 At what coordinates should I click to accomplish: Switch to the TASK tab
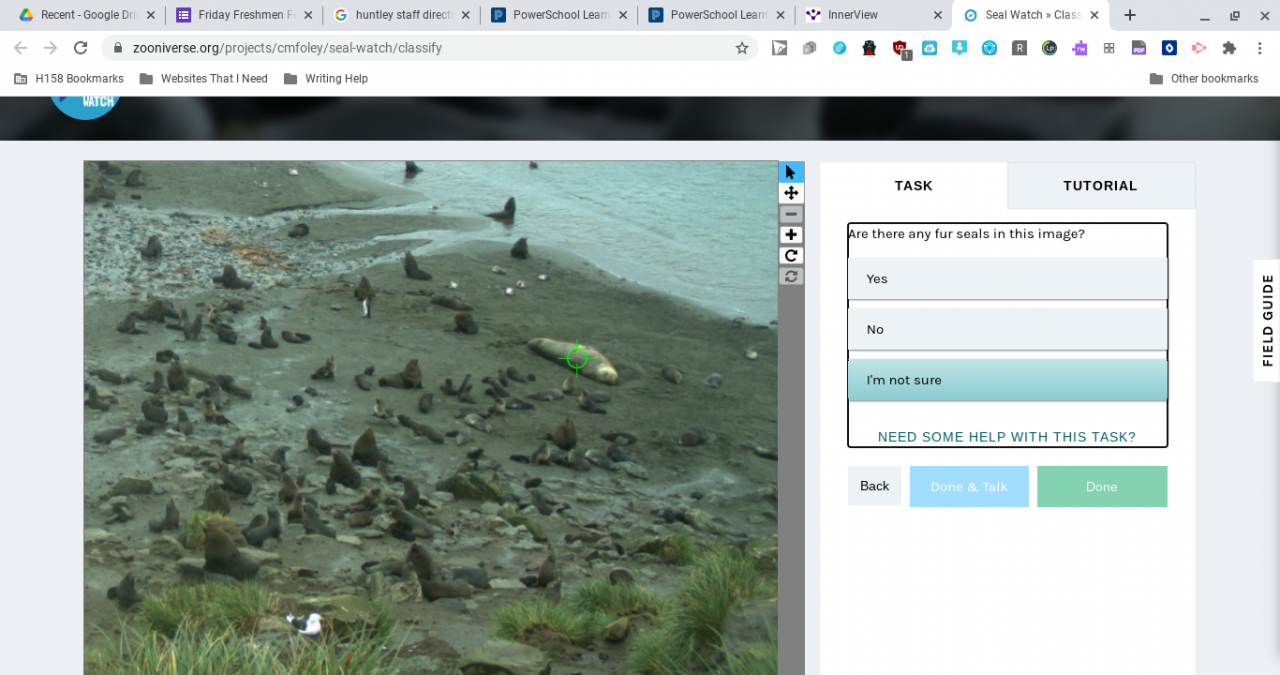coord(913,185)
